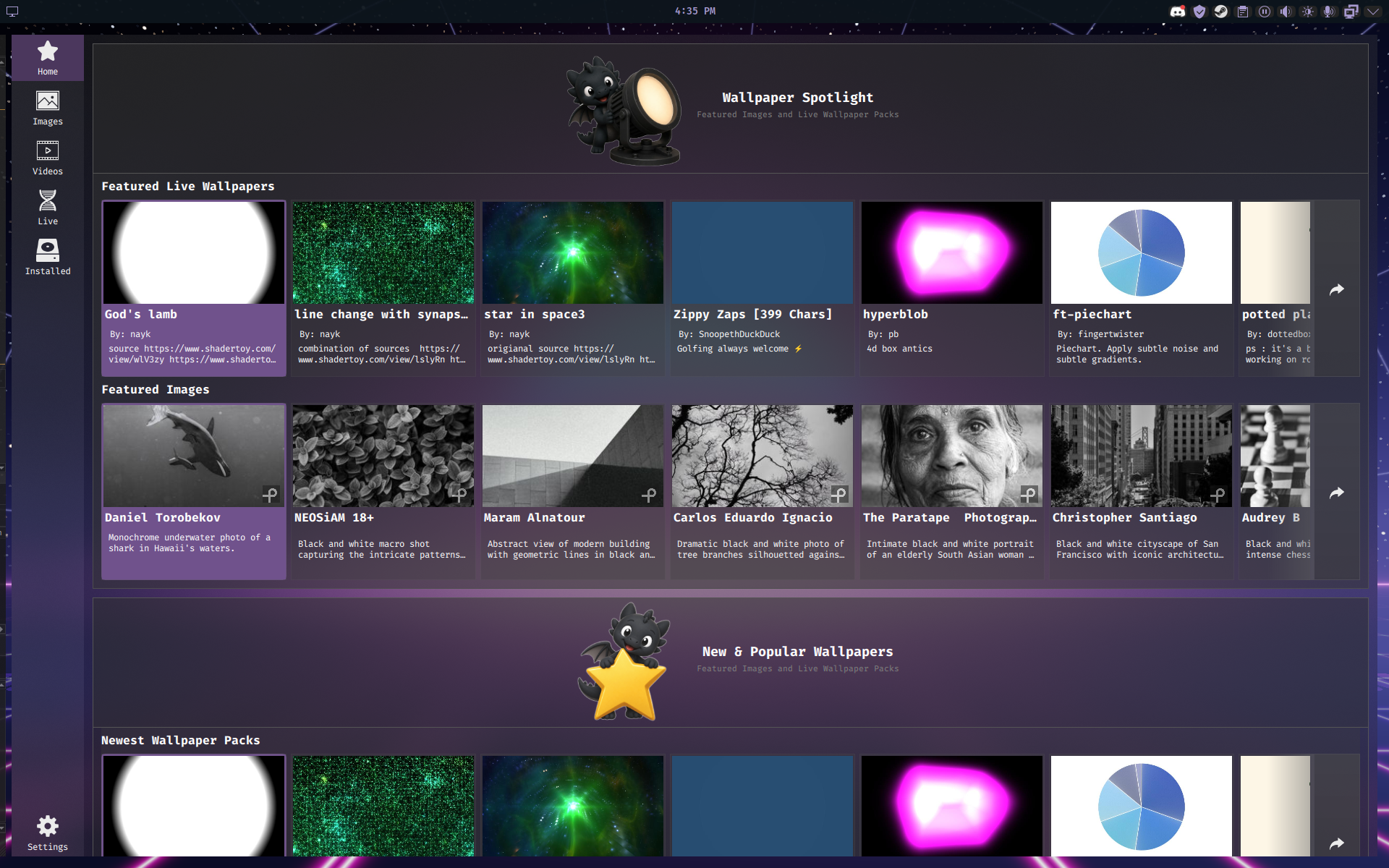Open Daniel Torobekov shark photo

(x=194, y=456)
